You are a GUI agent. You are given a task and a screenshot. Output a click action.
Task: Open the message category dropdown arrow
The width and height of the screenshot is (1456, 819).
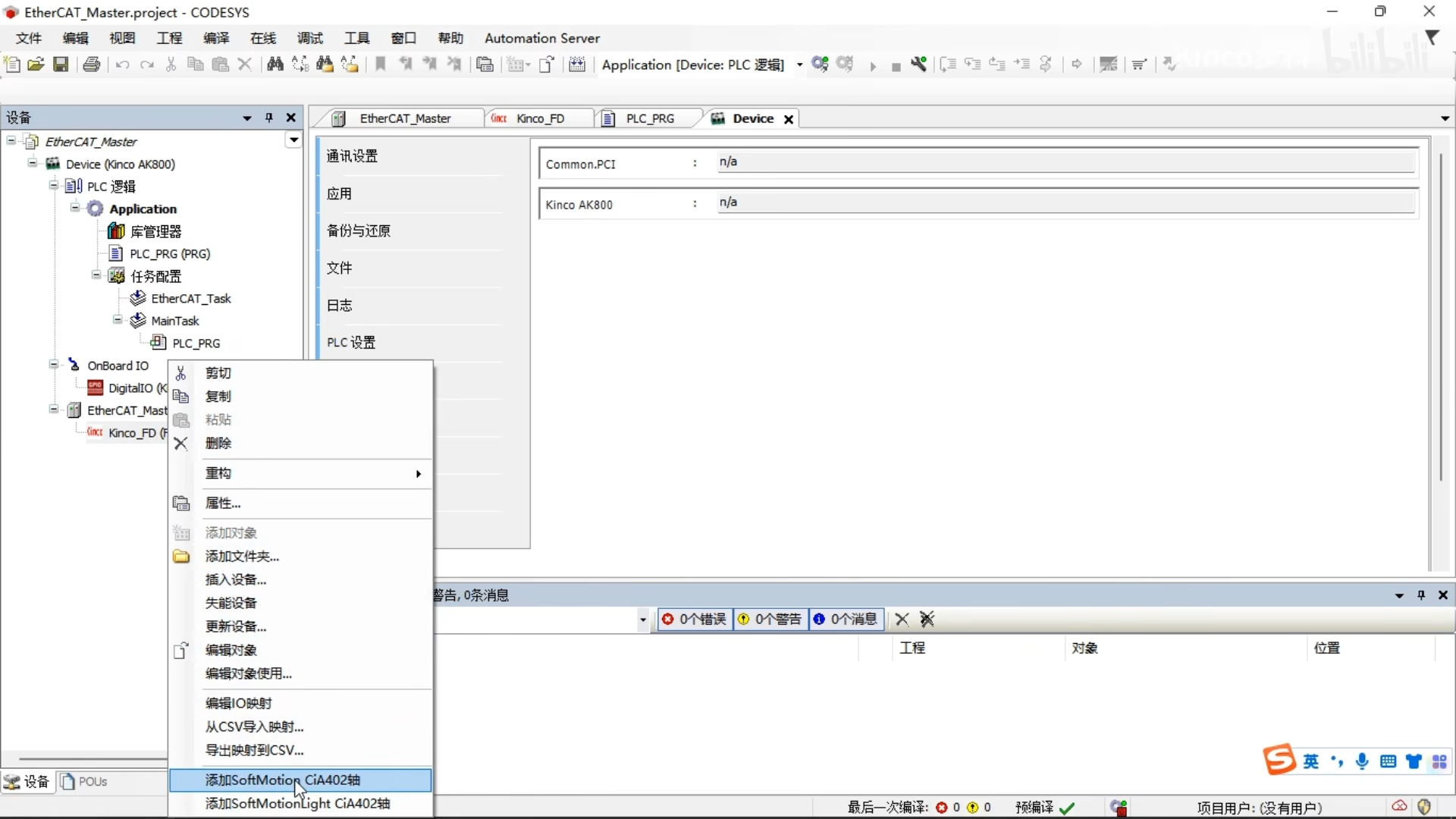[643, 620]
